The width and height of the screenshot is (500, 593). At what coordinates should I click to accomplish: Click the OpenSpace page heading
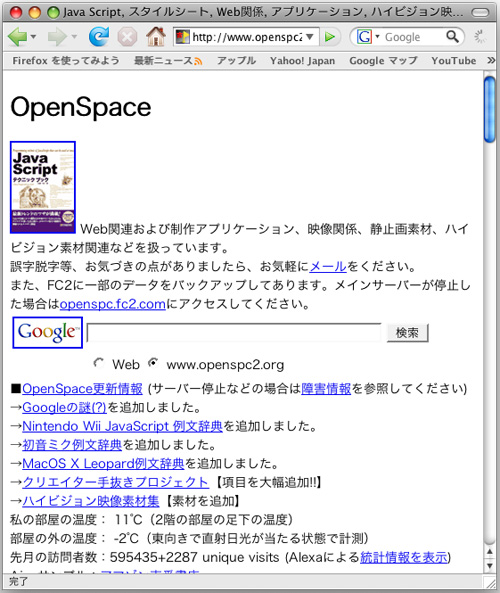[x=81, y=107]
